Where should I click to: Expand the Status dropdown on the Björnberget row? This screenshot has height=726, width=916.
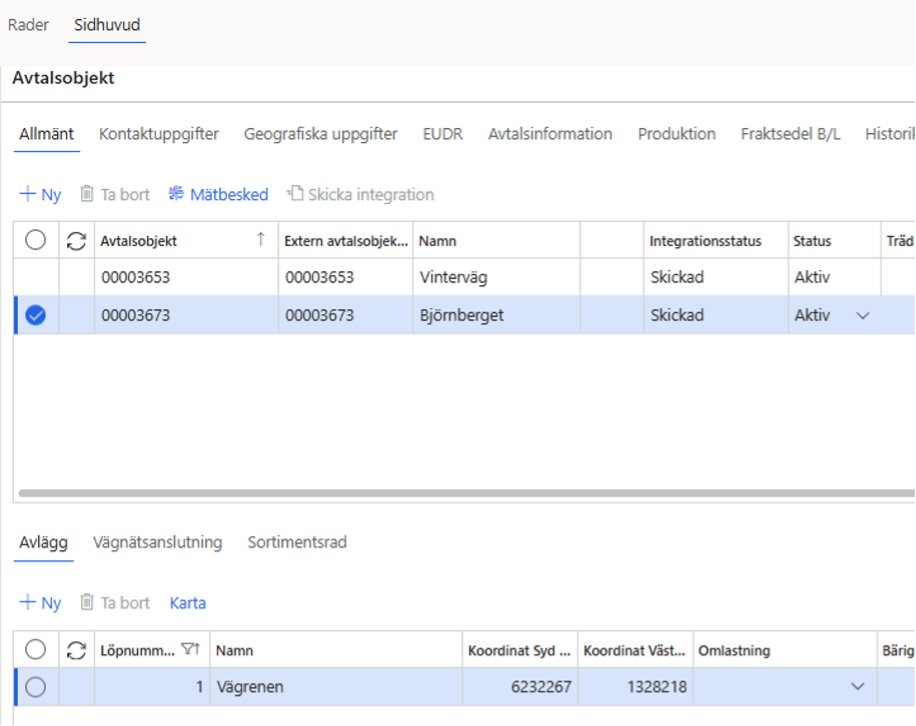point(863,315)
